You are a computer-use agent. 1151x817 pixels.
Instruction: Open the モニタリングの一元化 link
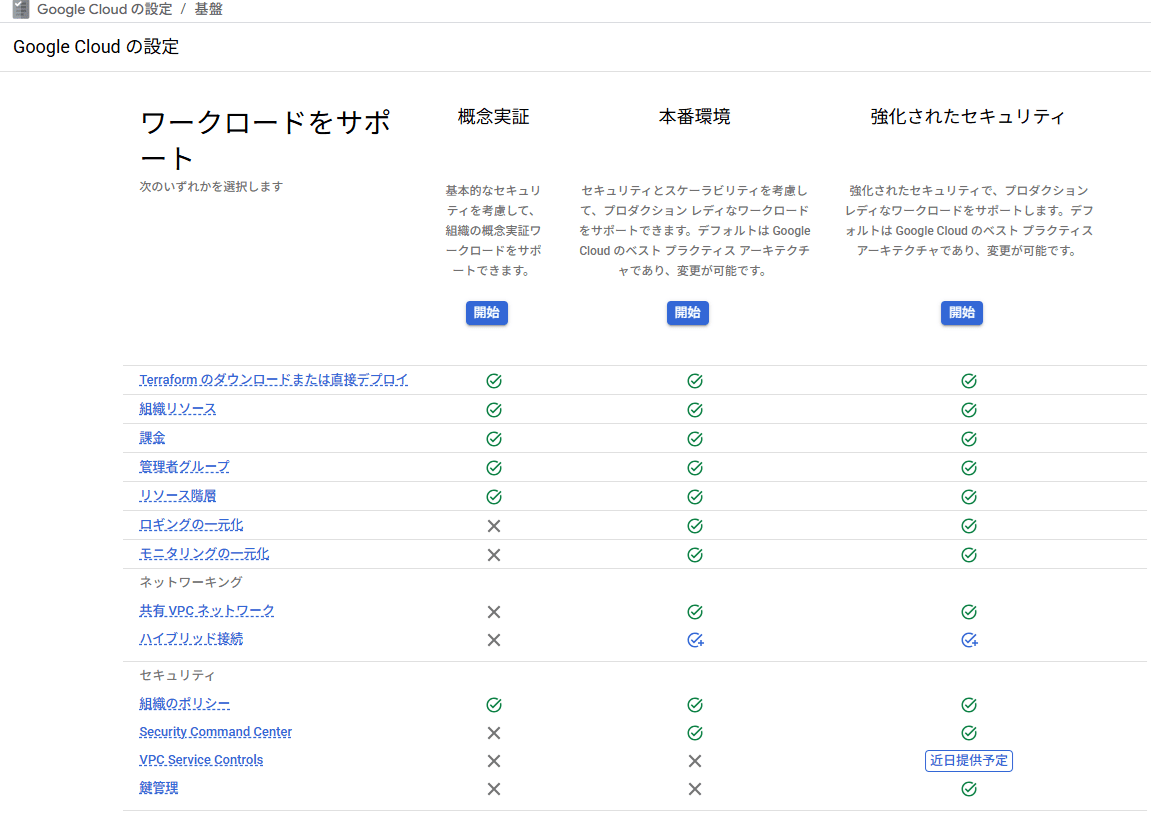[204, 554]
